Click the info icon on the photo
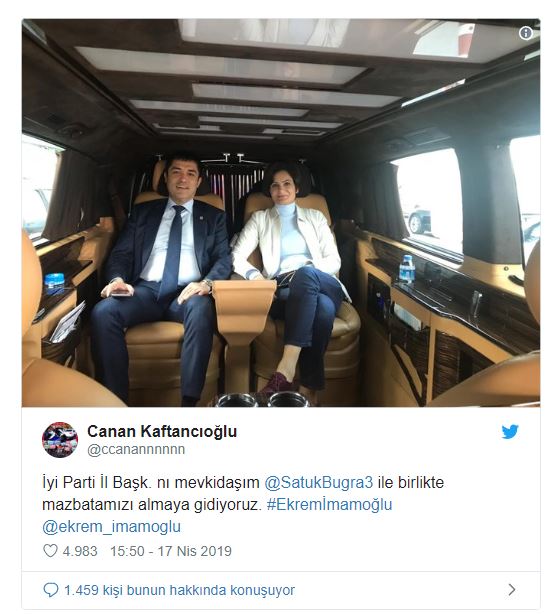The image size is (555, 614). click(x=526, y=33)
